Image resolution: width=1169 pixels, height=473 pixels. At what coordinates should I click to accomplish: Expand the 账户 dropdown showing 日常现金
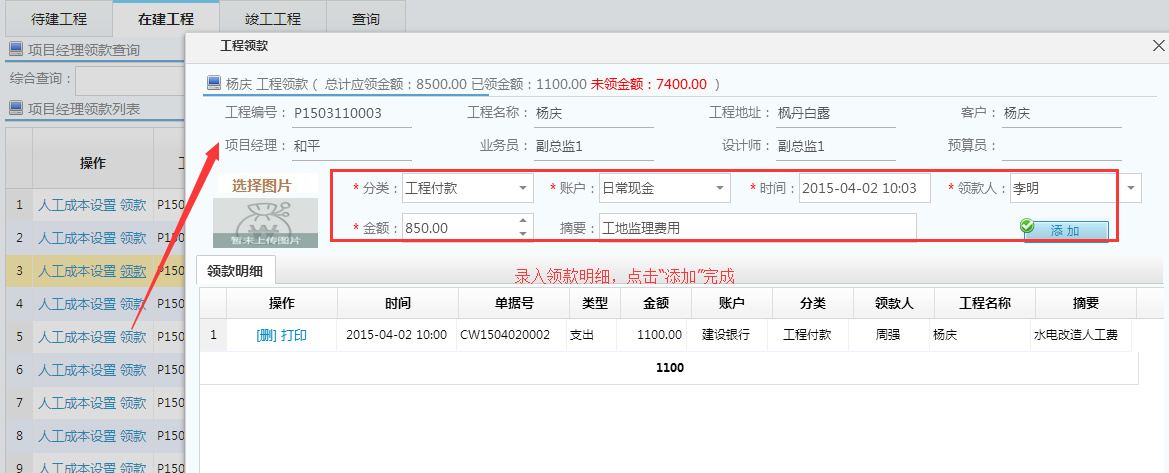click(720, 188)
